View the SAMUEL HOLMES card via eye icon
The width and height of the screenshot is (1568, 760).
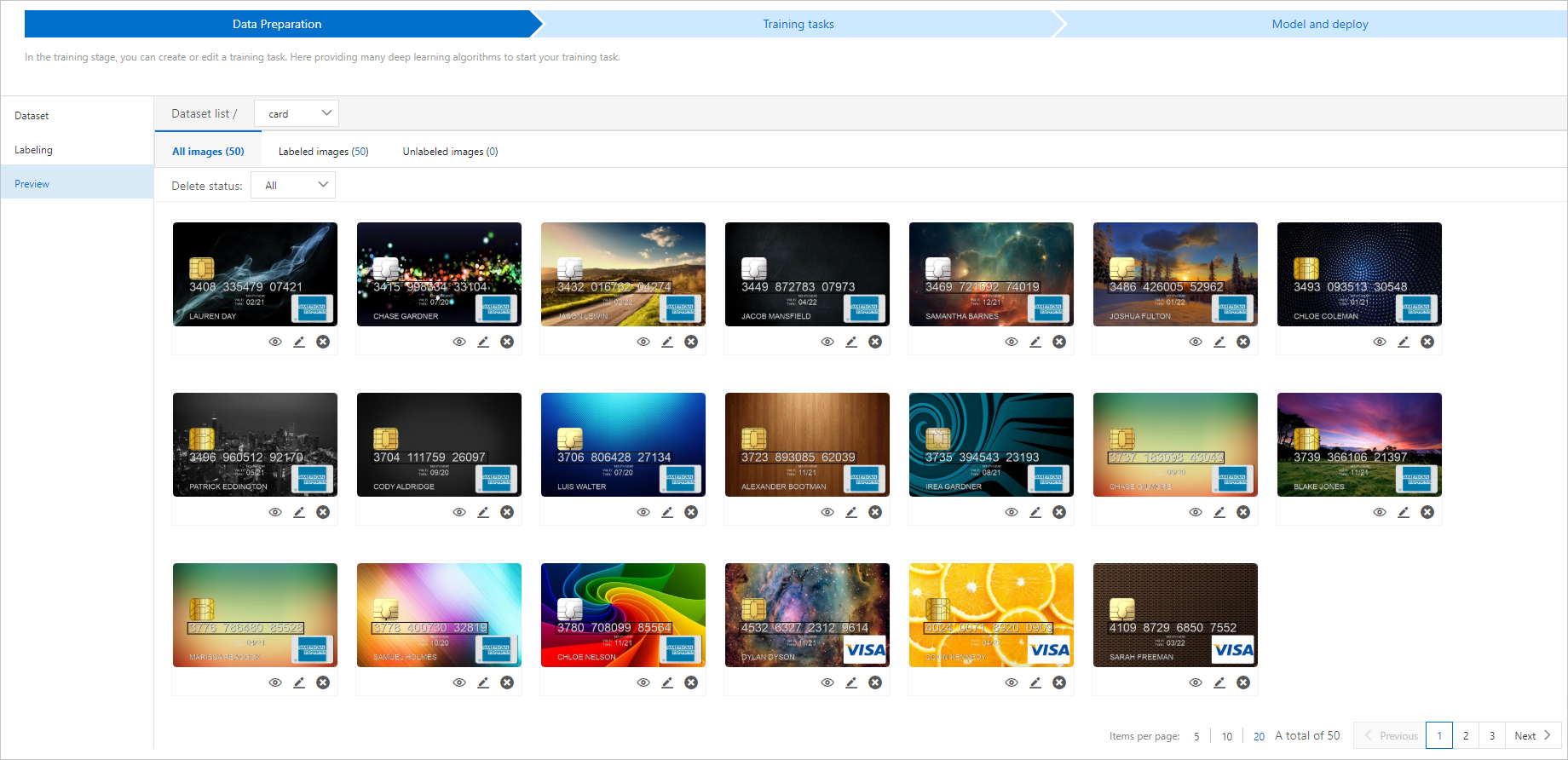(x=459, y=682)
